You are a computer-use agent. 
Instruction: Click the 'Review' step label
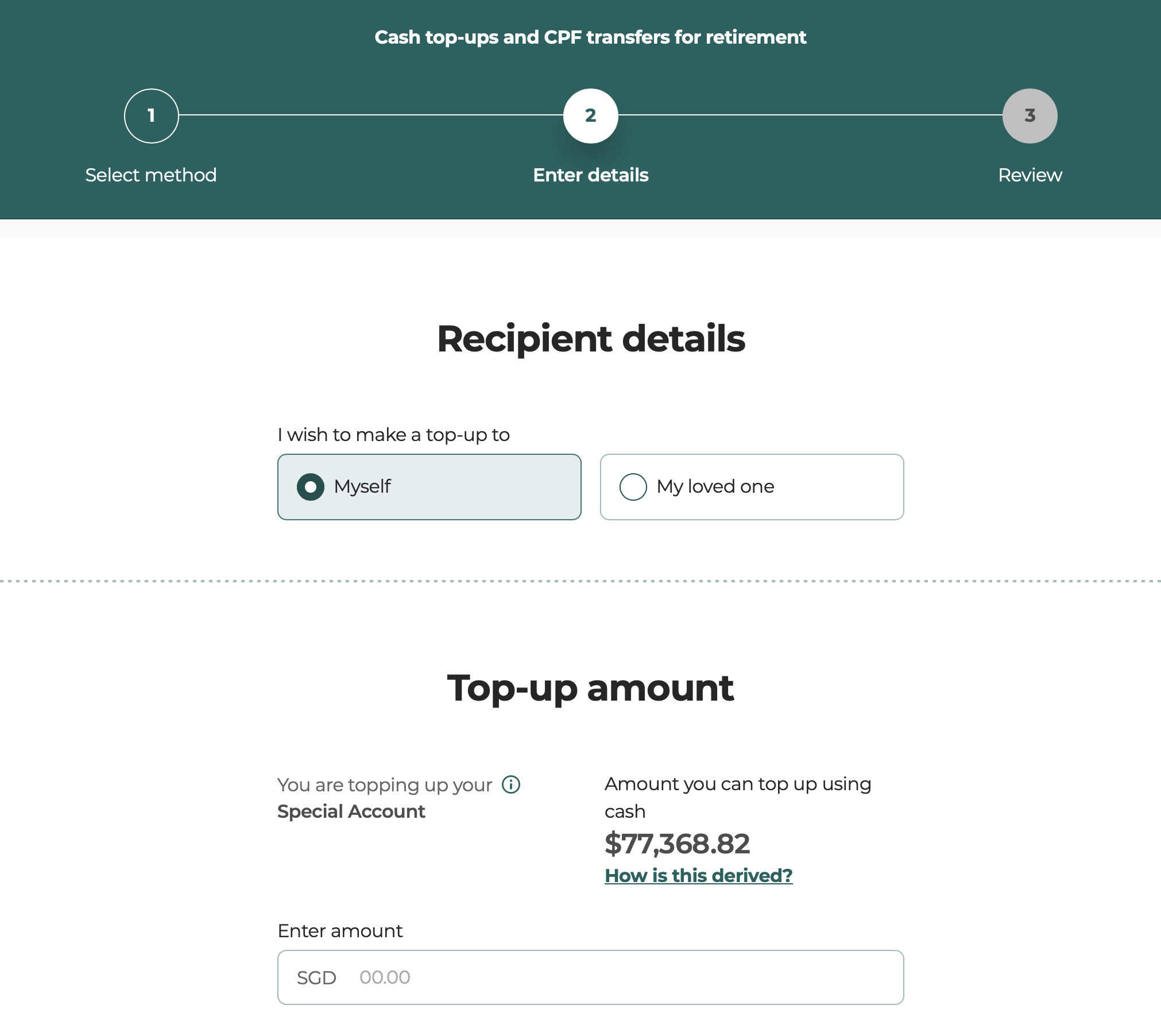point(1030,175)
